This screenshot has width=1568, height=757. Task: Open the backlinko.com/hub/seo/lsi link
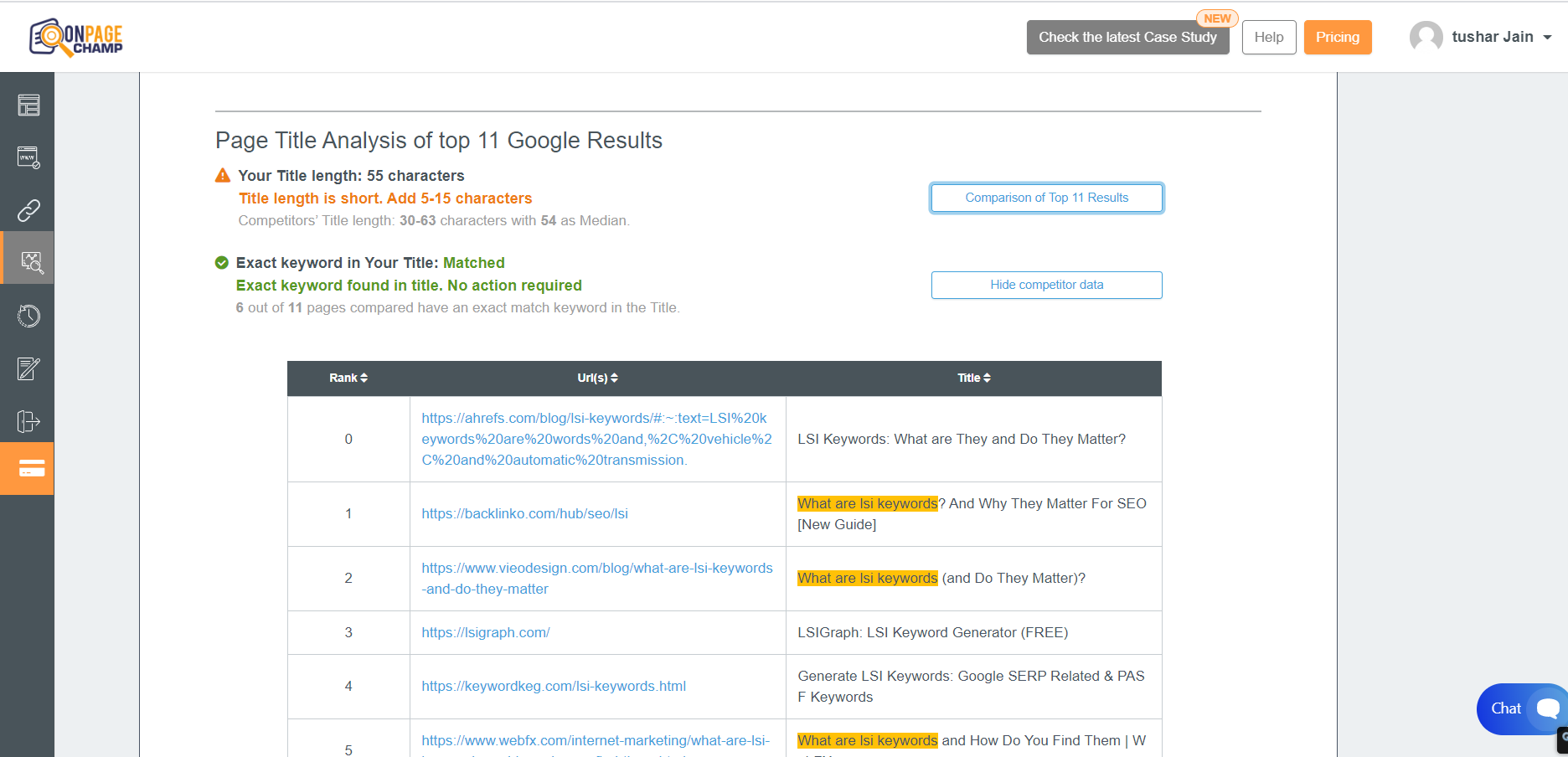[x=524, y=513]
